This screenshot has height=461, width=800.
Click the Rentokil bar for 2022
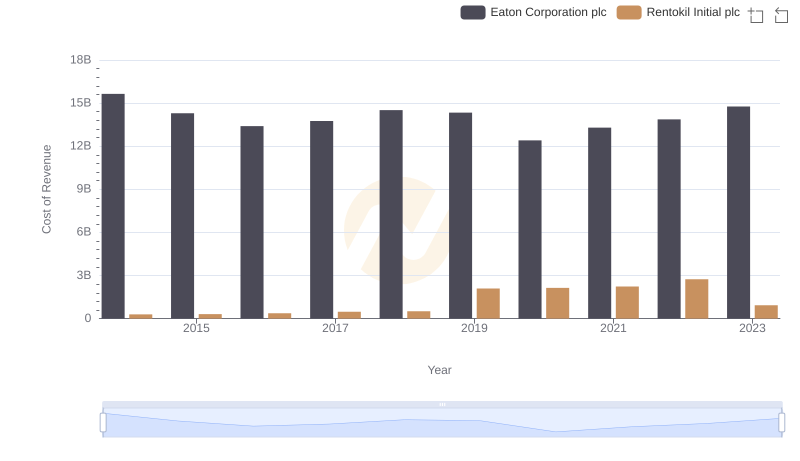tap(696, 299)
